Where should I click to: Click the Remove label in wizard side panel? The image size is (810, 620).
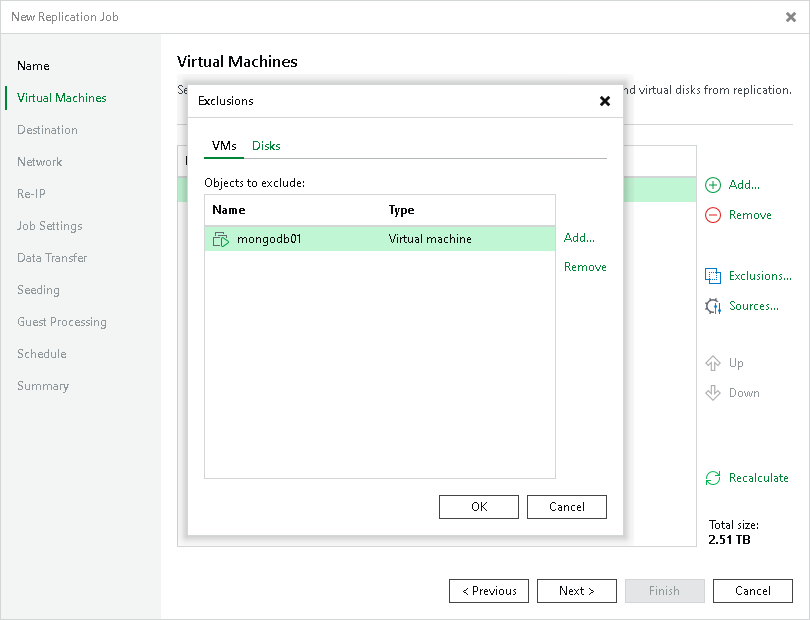click(x=750, y=215)
